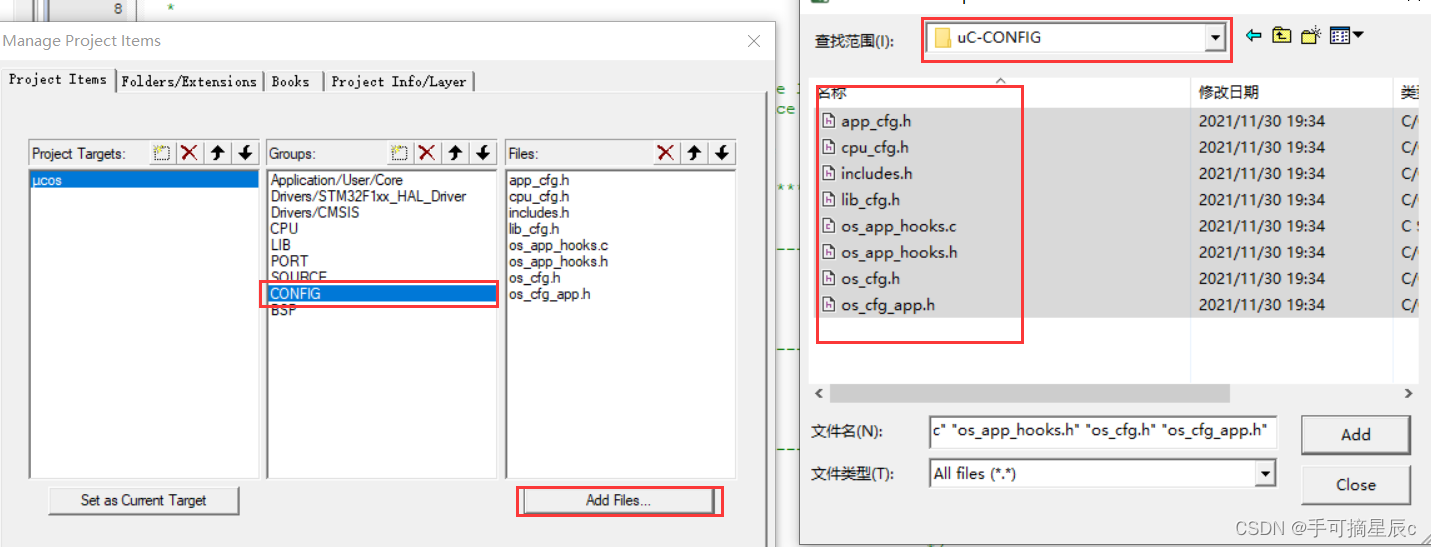Screen dimensions: 1431x547
Task: Click horizontal scrollbar in file list
Action: (1029, 394)
